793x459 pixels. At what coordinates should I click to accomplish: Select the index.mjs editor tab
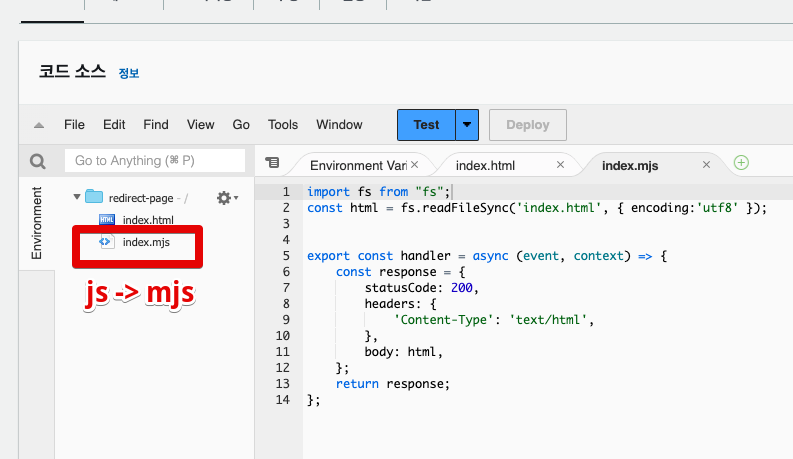click(630, 165)
